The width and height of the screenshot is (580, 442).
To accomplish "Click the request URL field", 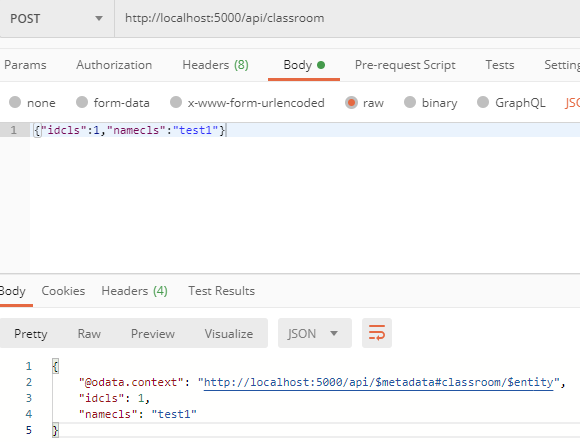I will pyautogui.click(x=347, y=18).
